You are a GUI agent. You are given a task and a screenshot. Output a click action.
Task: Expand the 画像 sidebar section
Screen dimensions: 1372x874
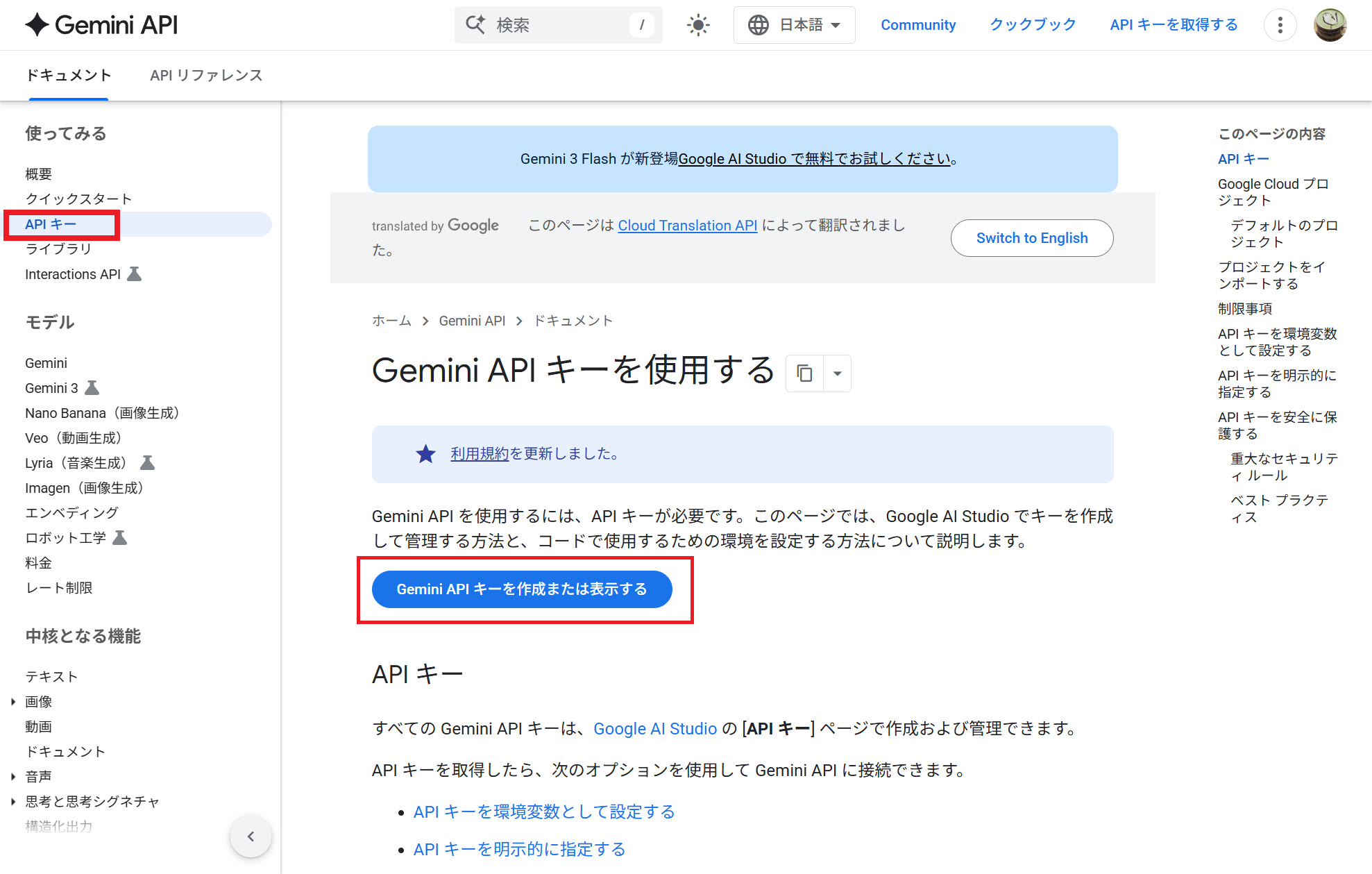[13, 702]
